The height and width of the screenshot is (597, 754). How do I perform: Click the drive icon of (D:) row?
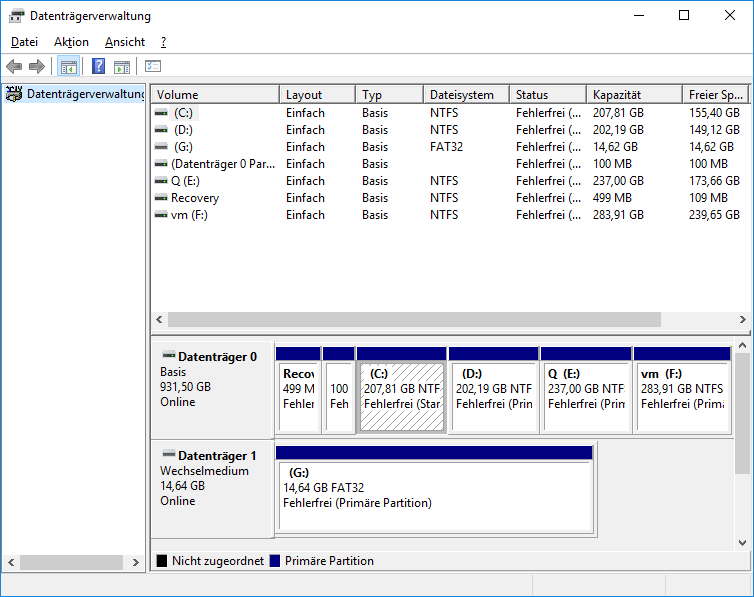161,130
